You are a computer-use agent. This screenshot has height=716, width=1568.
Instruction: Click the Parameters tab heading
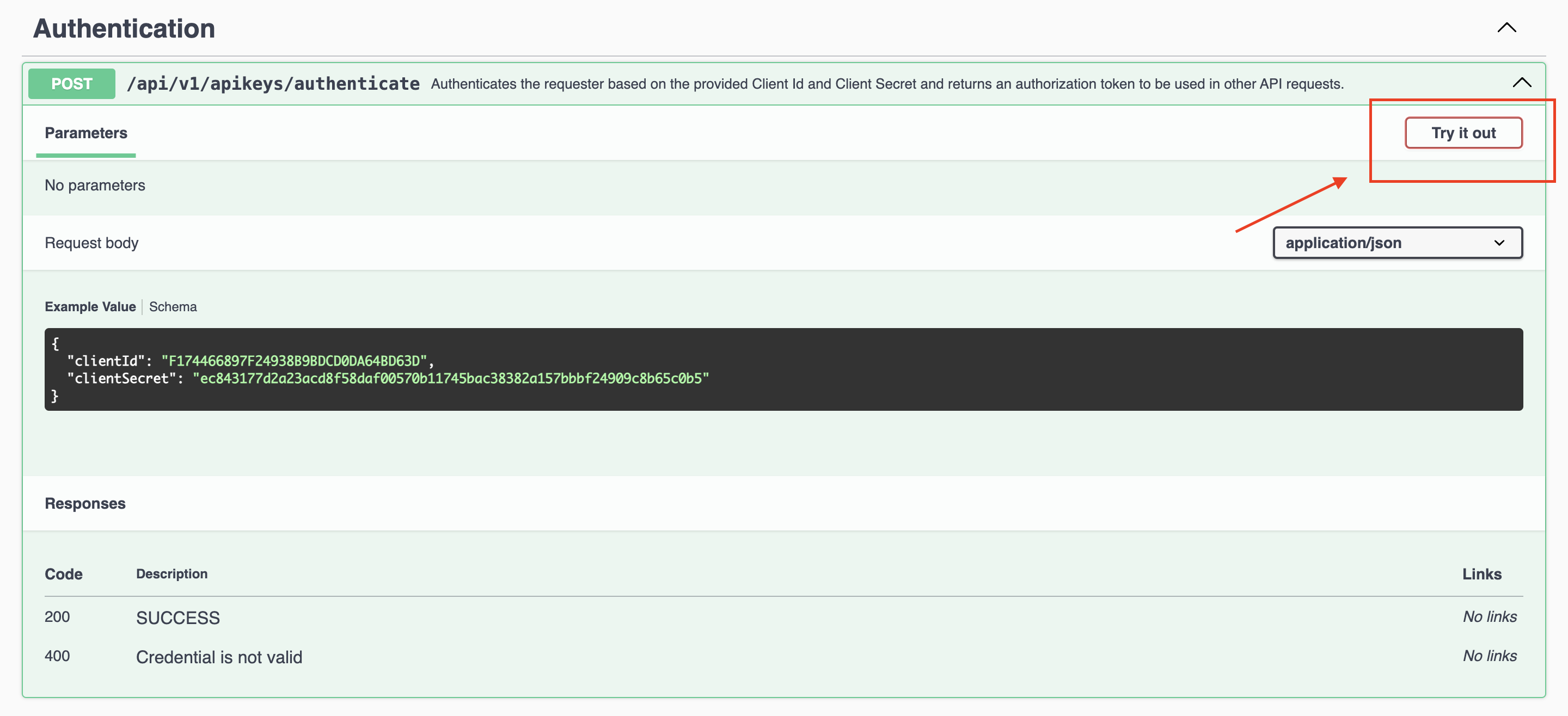click(x=86, y=133)
